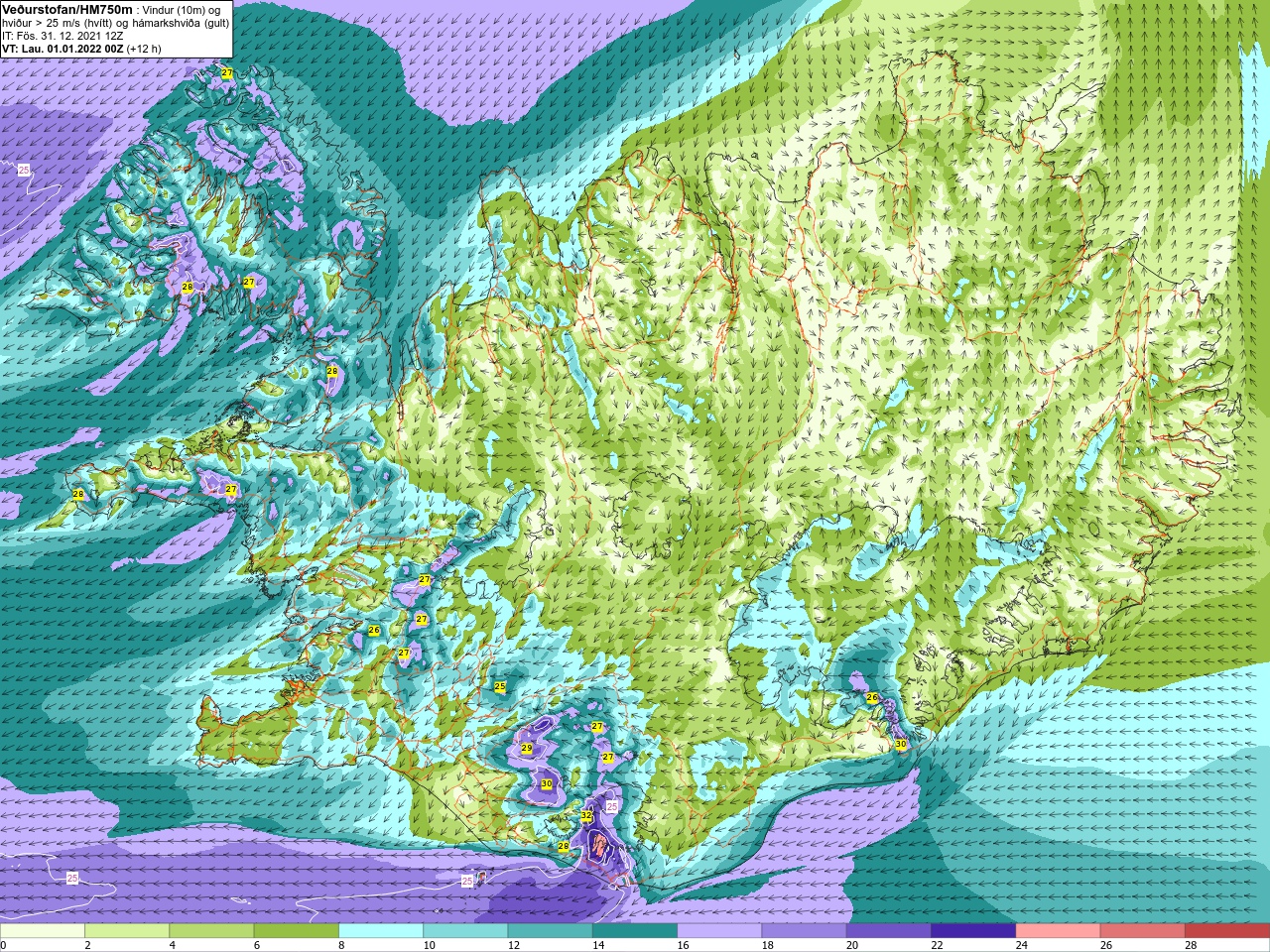Pick the 20–22 m/s violet legend swatch
The image size is (1270, 952).
[x=889, y=931]
